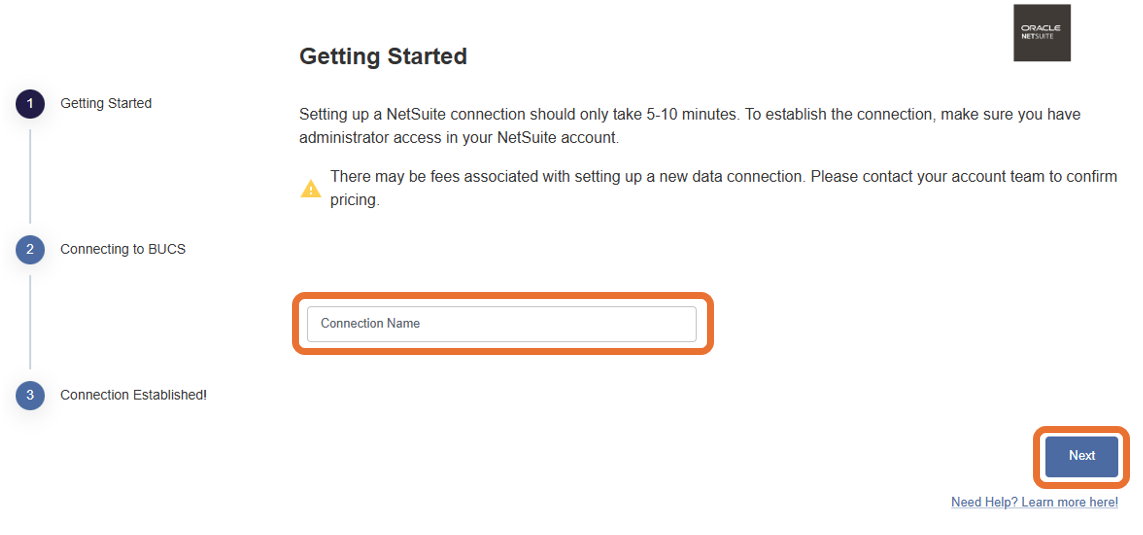
Task: Click the "Setting up a NetSuite connection" text
Action: pos(412,115)
